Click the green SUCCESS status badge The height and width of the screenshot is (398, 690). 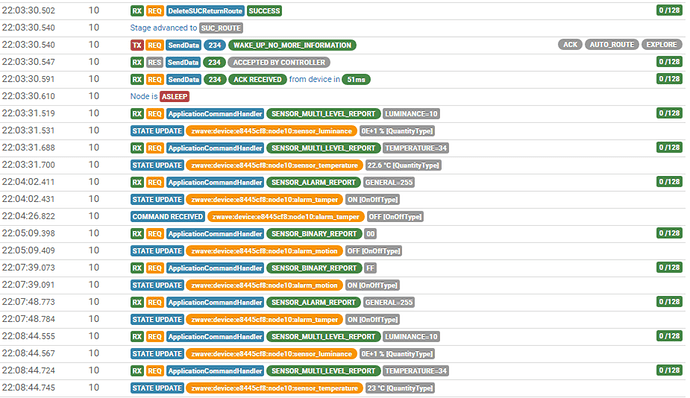pyautogui.click(x=264, y=11)
